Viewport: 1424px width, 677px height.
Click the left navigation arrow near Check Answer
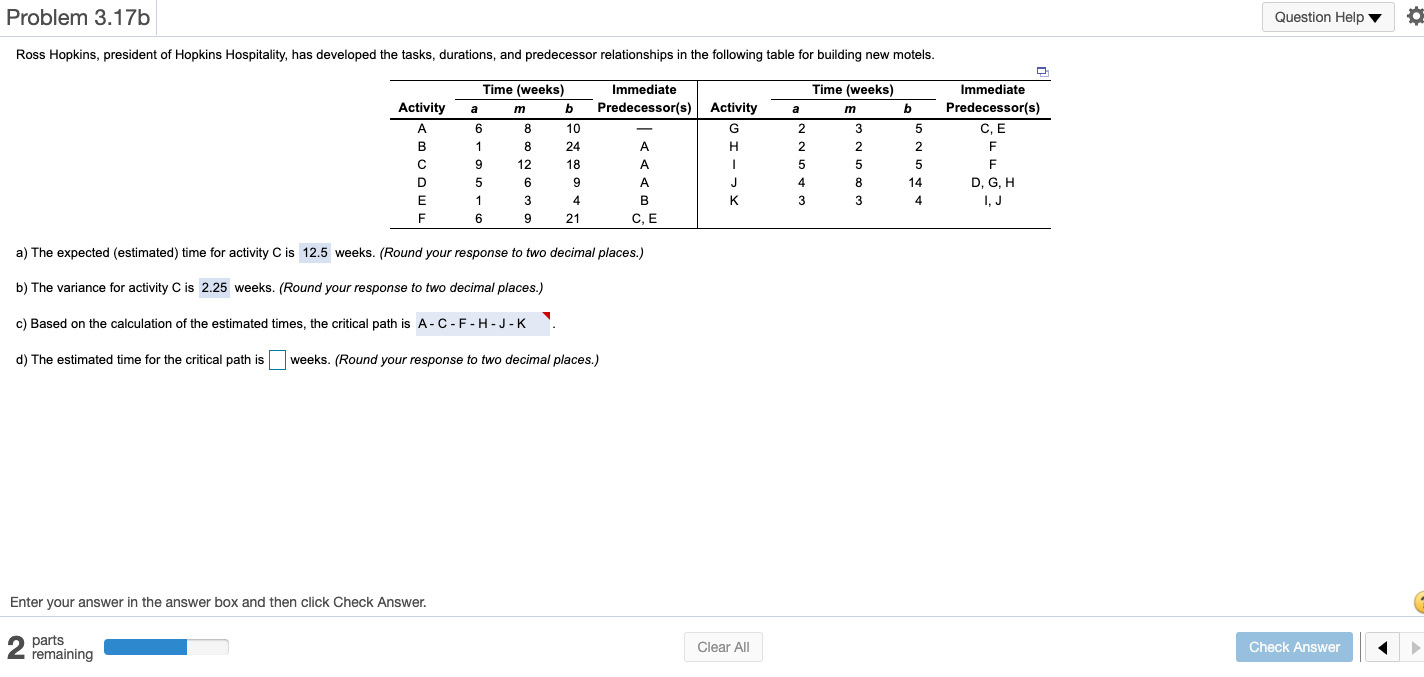tap(1382, 647)
